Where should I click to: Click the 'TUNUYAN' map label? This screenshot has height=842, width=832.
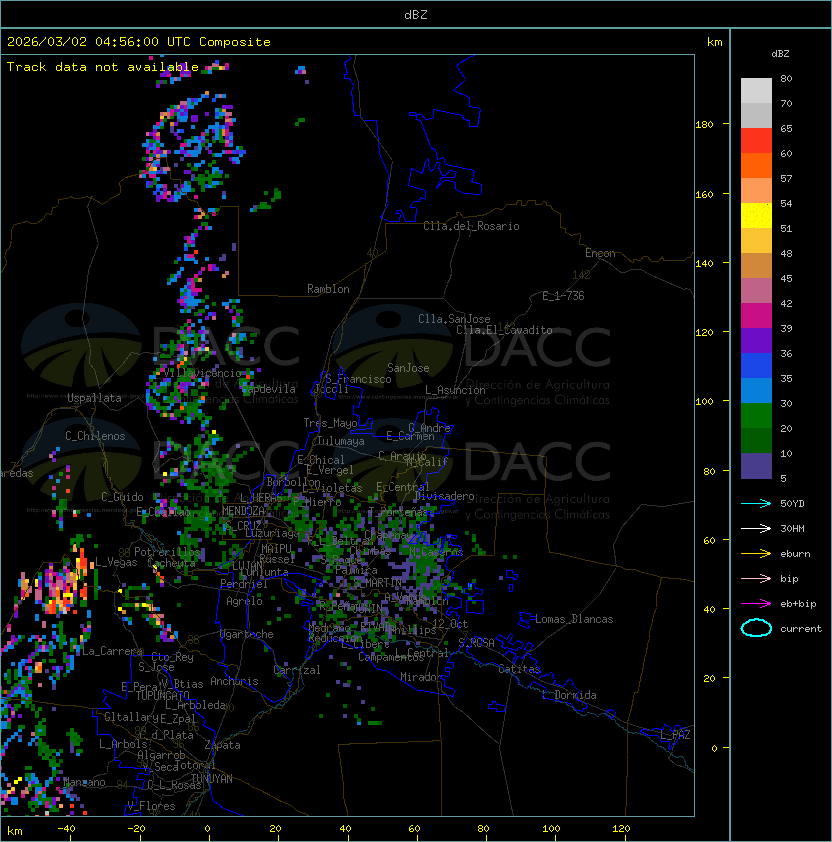[x=212, y=778]
